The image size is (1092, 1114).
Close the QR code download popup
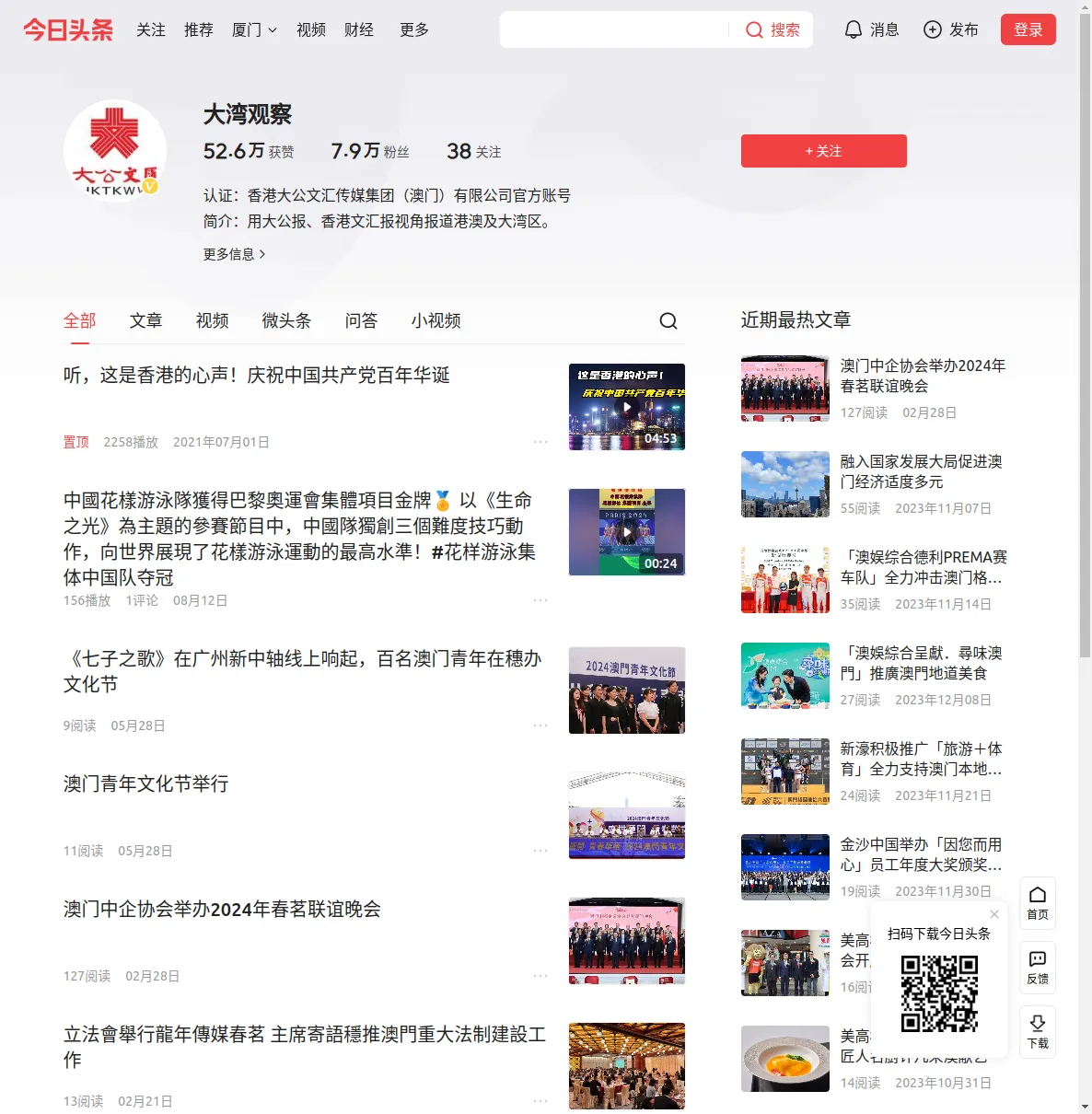pos(994,914)
